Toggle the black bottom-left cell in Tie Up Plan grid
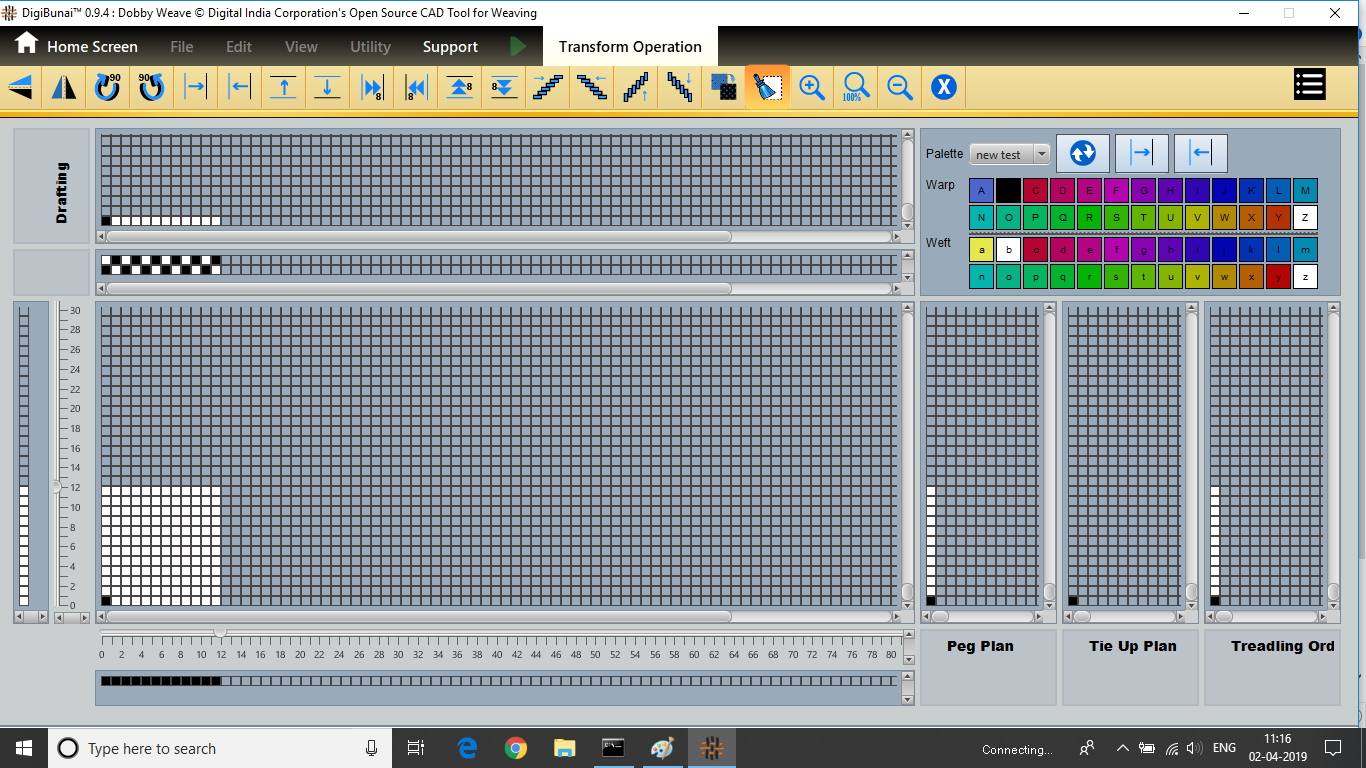 coord(1073,601)
